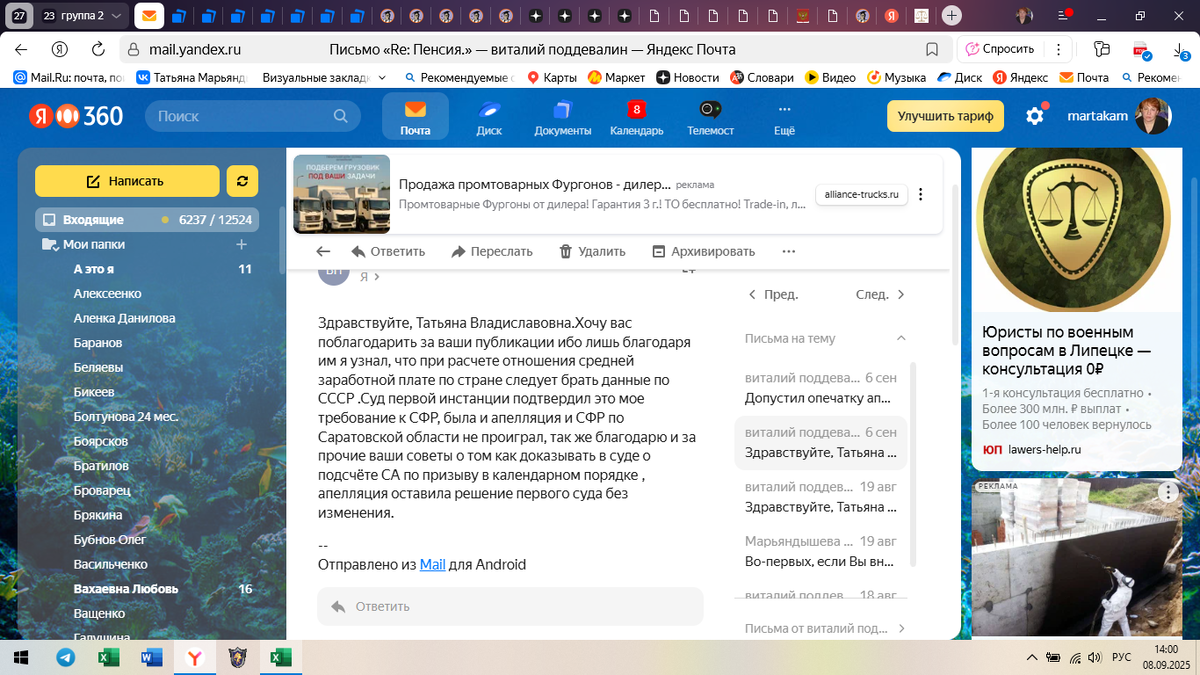Screen dimensions: 1200x675
Task: Click the Mail link in the email signature
Action: [432, 564]
